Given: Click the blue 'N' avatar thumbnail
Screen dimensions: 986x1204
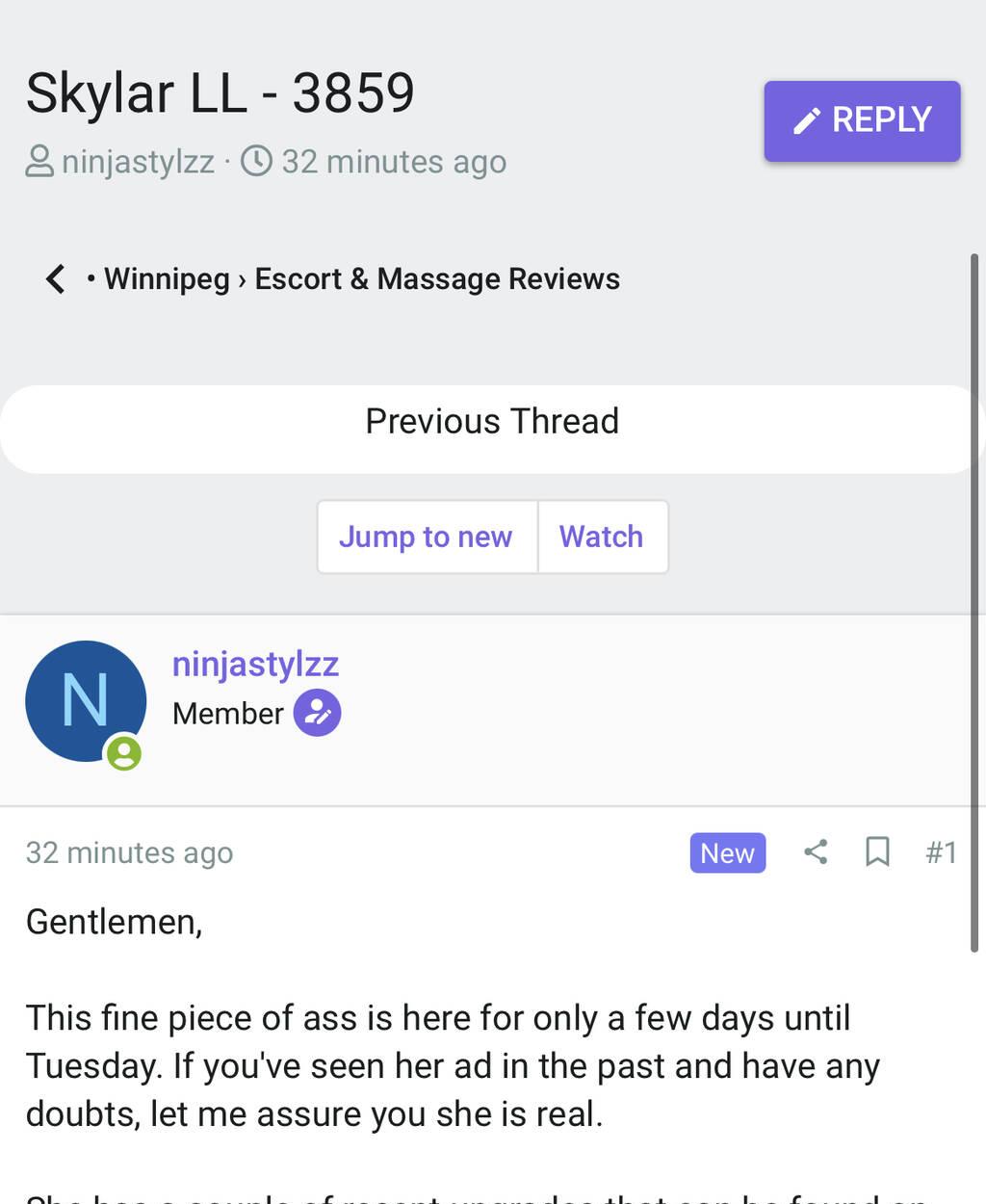Looking at the screenshot, I should coord(85,700).
